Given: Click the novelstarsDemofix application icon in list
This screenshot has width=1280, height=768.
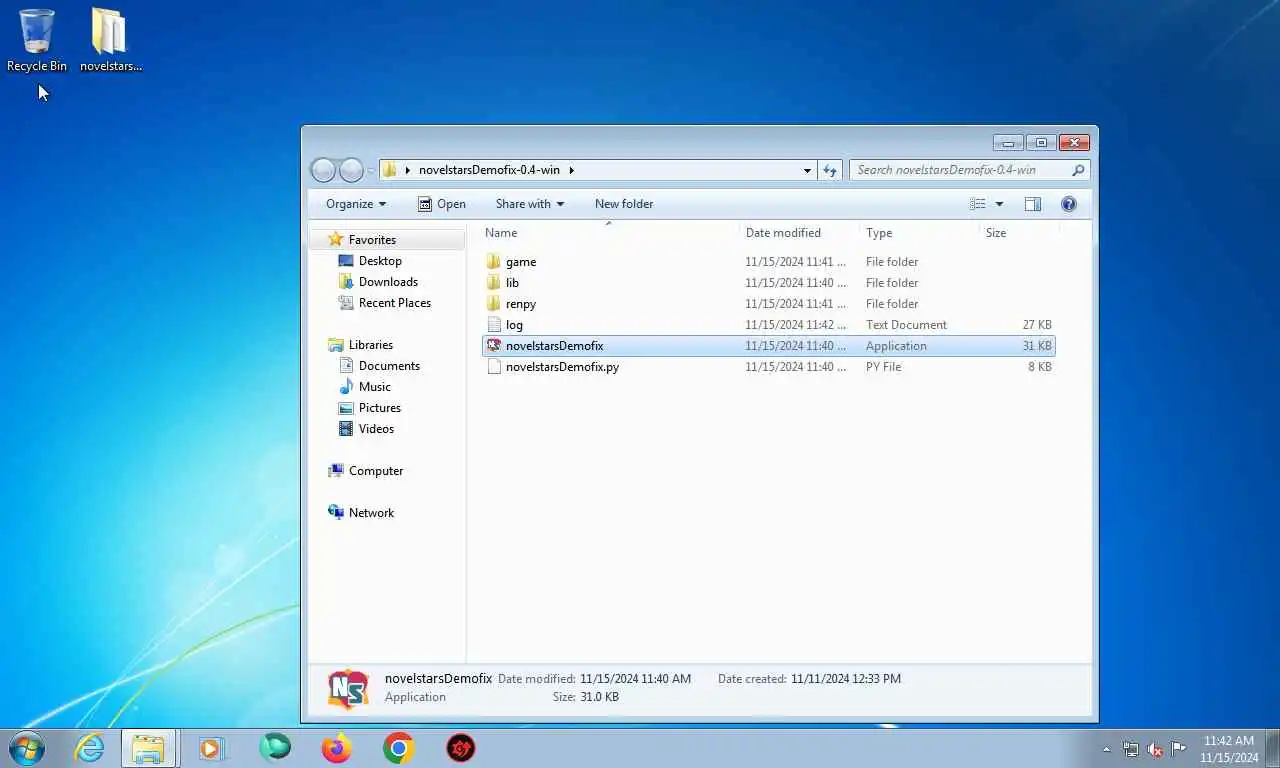Looking at the screenshot, I should point(493,346).
